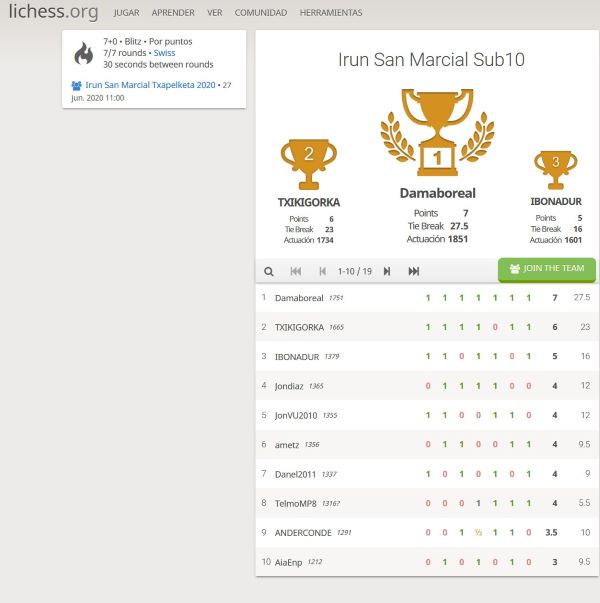Open the VER menu

click(x=215, y=13)
